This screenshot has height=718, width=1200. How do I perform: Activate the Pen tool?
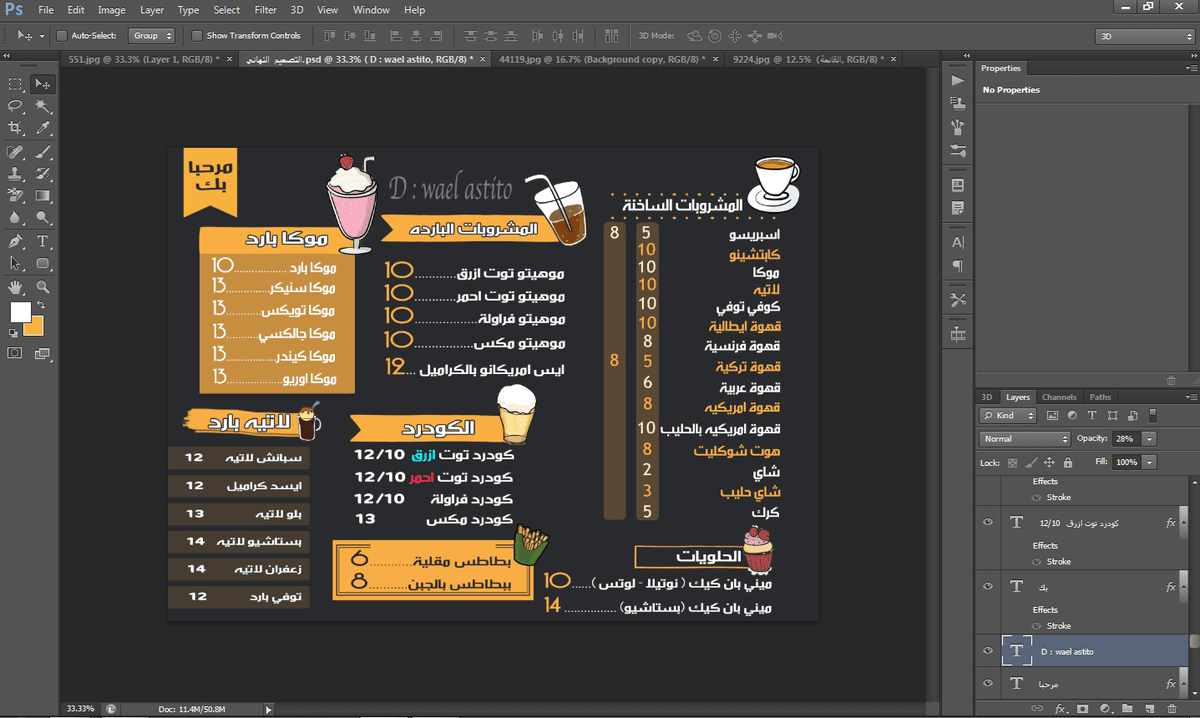(x=15, y=241)
